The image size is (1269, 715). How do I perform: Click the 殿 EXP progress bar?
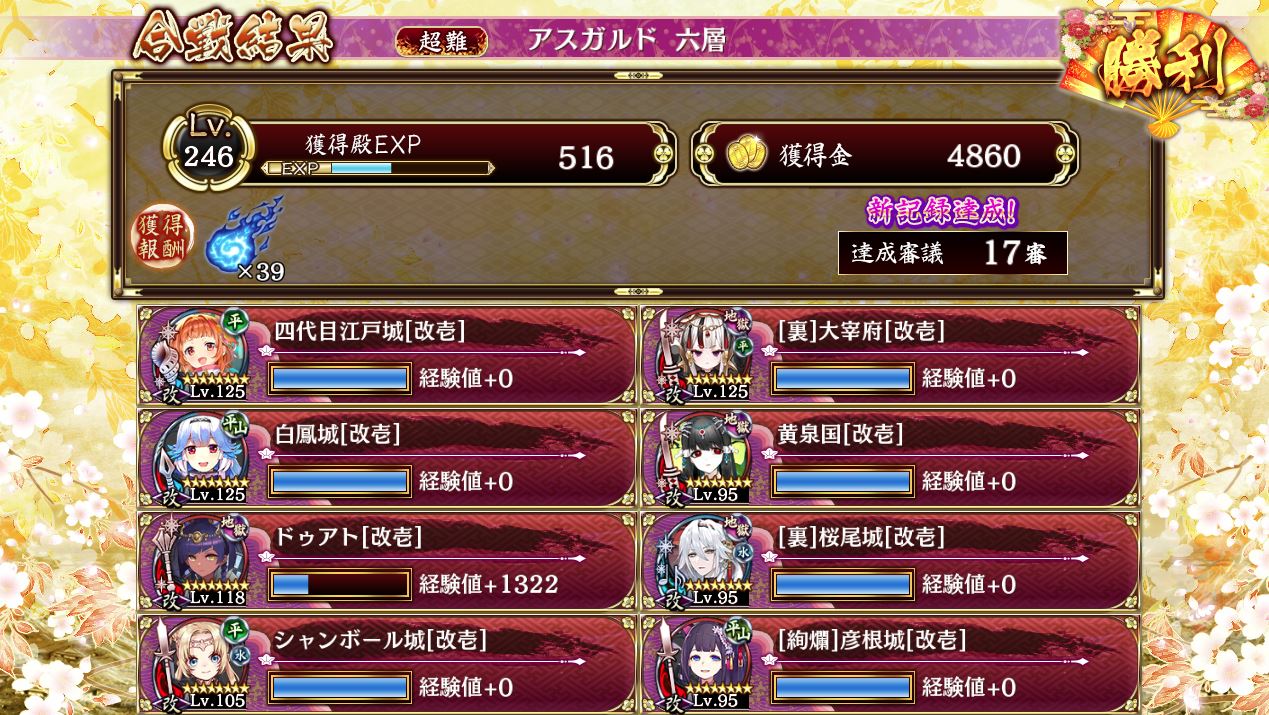click(378, 168)
